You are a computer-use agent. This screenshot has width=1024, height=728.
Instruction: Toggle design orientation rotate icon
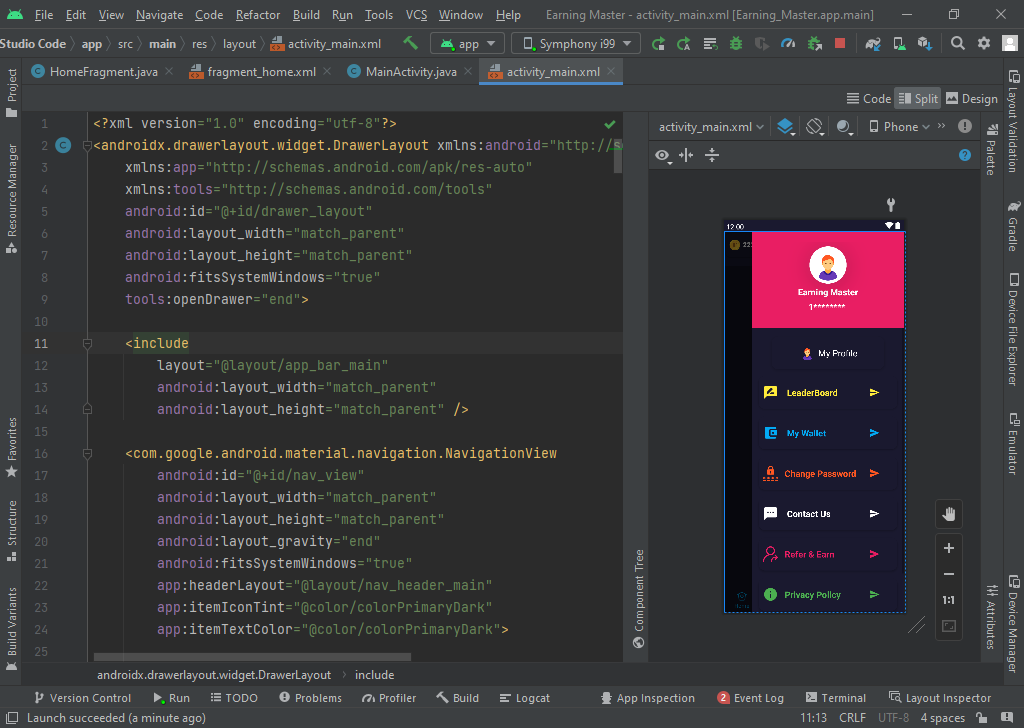[x=814, y=127]
